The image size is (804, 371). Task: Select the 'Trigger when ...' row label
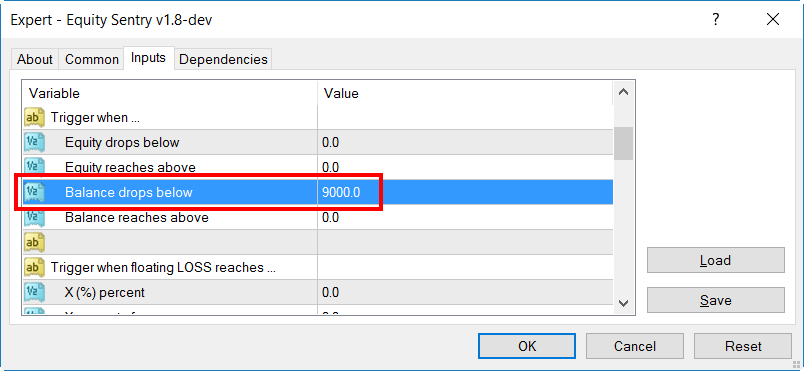pos(95,117)
